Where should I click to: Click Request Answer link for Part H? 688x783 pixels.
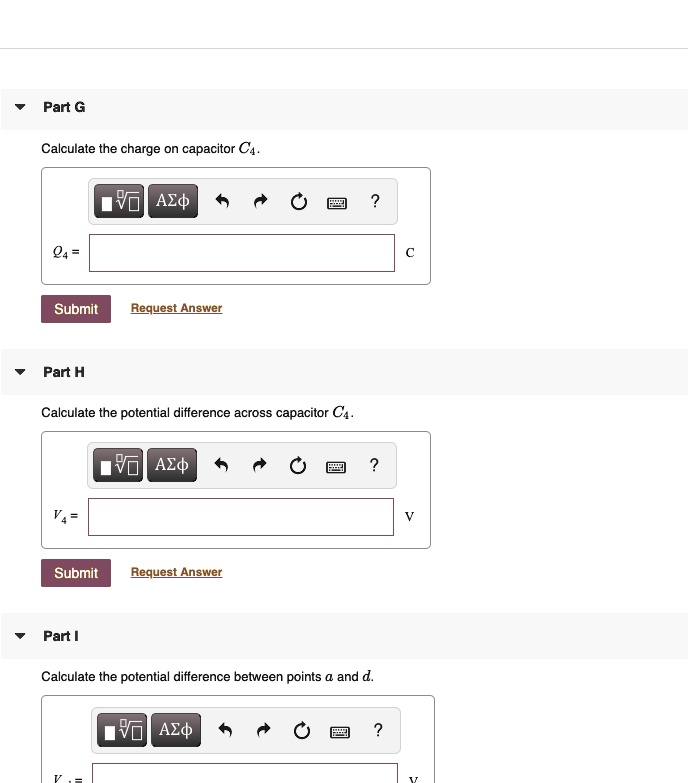coord(176,572)
